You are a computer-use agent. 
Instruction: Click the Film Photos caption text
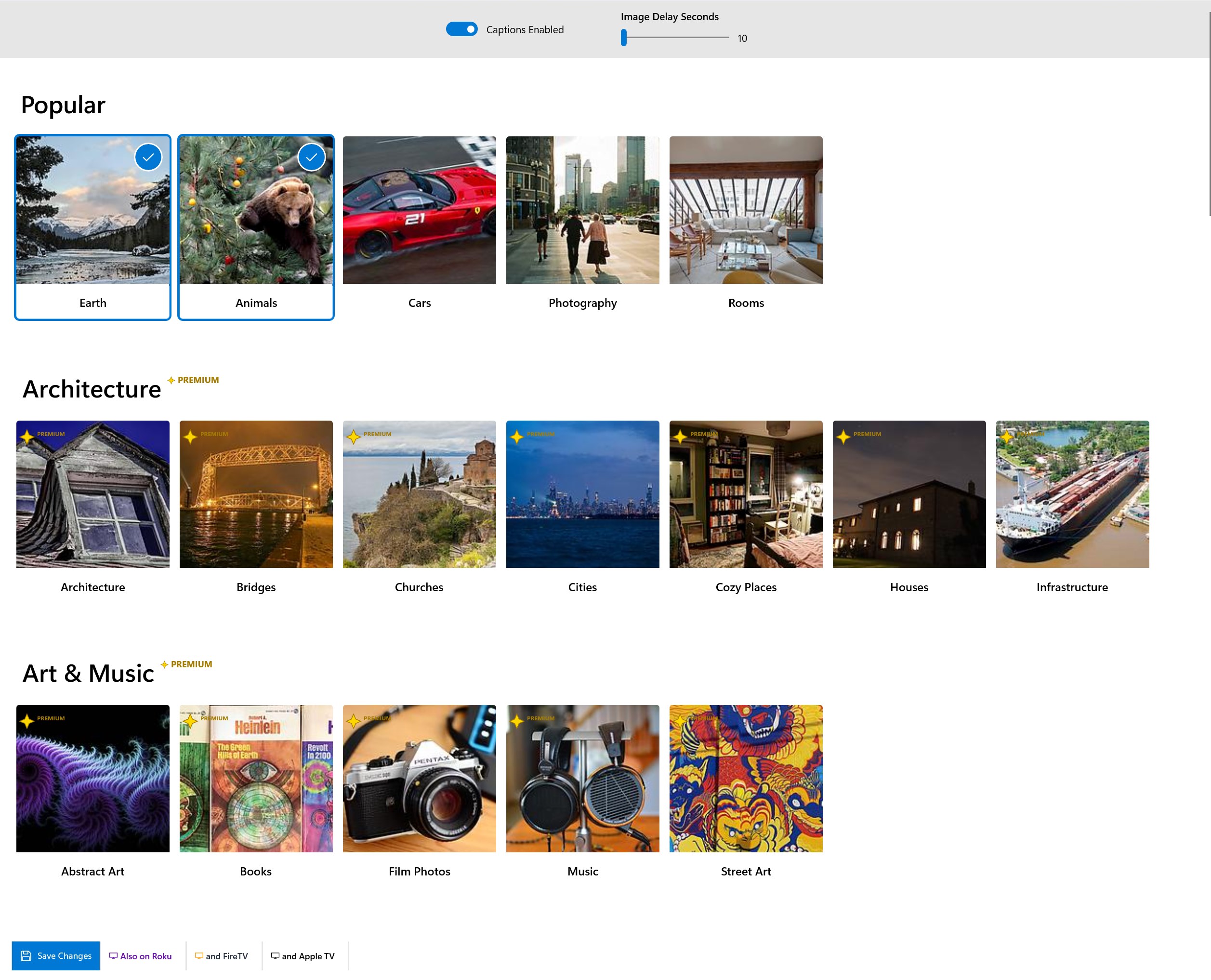pos(419,871)
